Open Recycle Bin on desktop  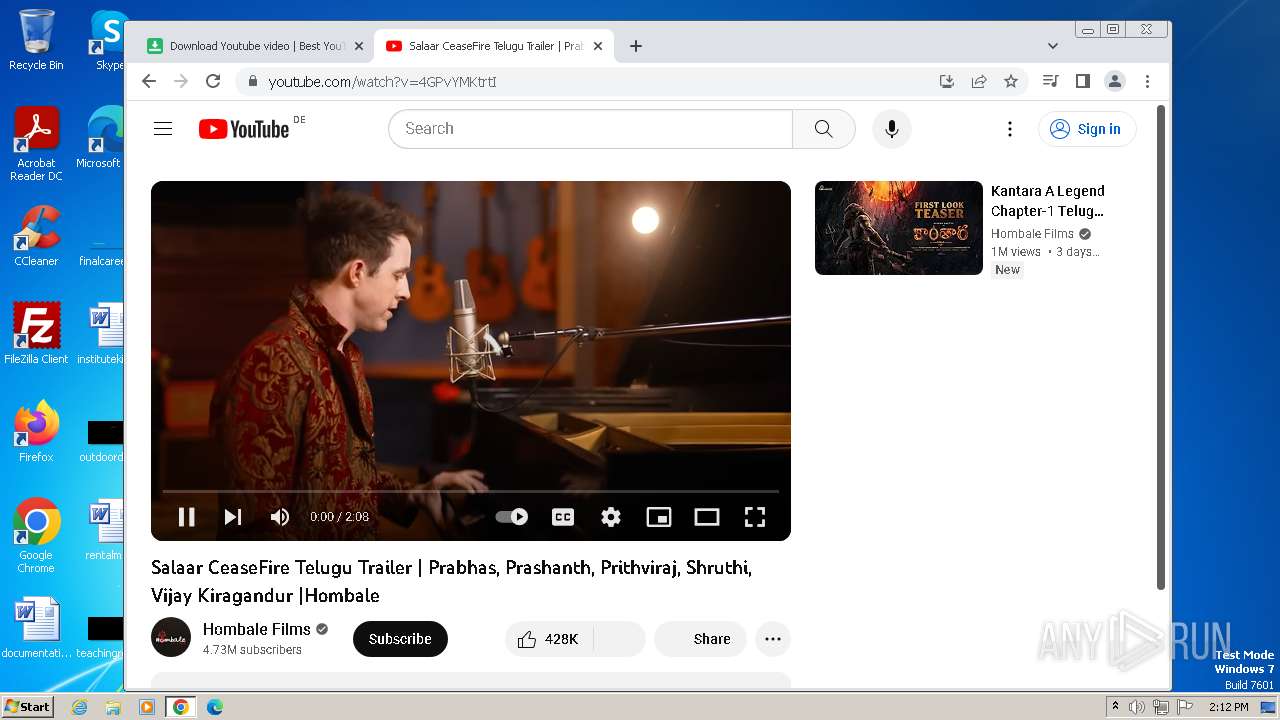coord(36,40)
